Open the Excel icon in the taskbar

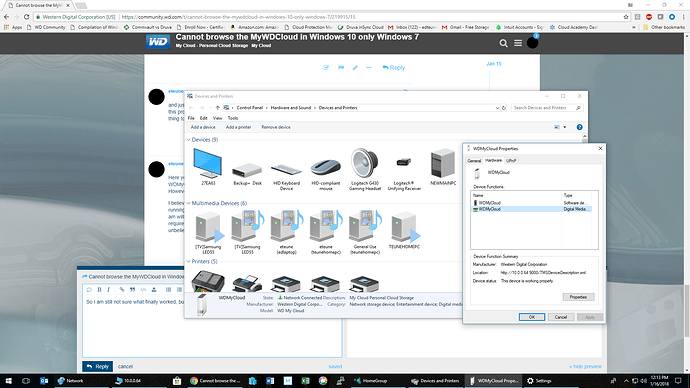click(305, 381)
